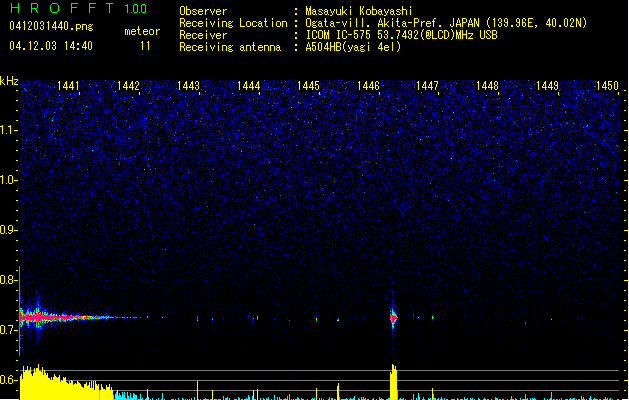Click the bright meteor burst after 1446
The height and width of the screenshot is (400, 629).
[x=394, y=318]
